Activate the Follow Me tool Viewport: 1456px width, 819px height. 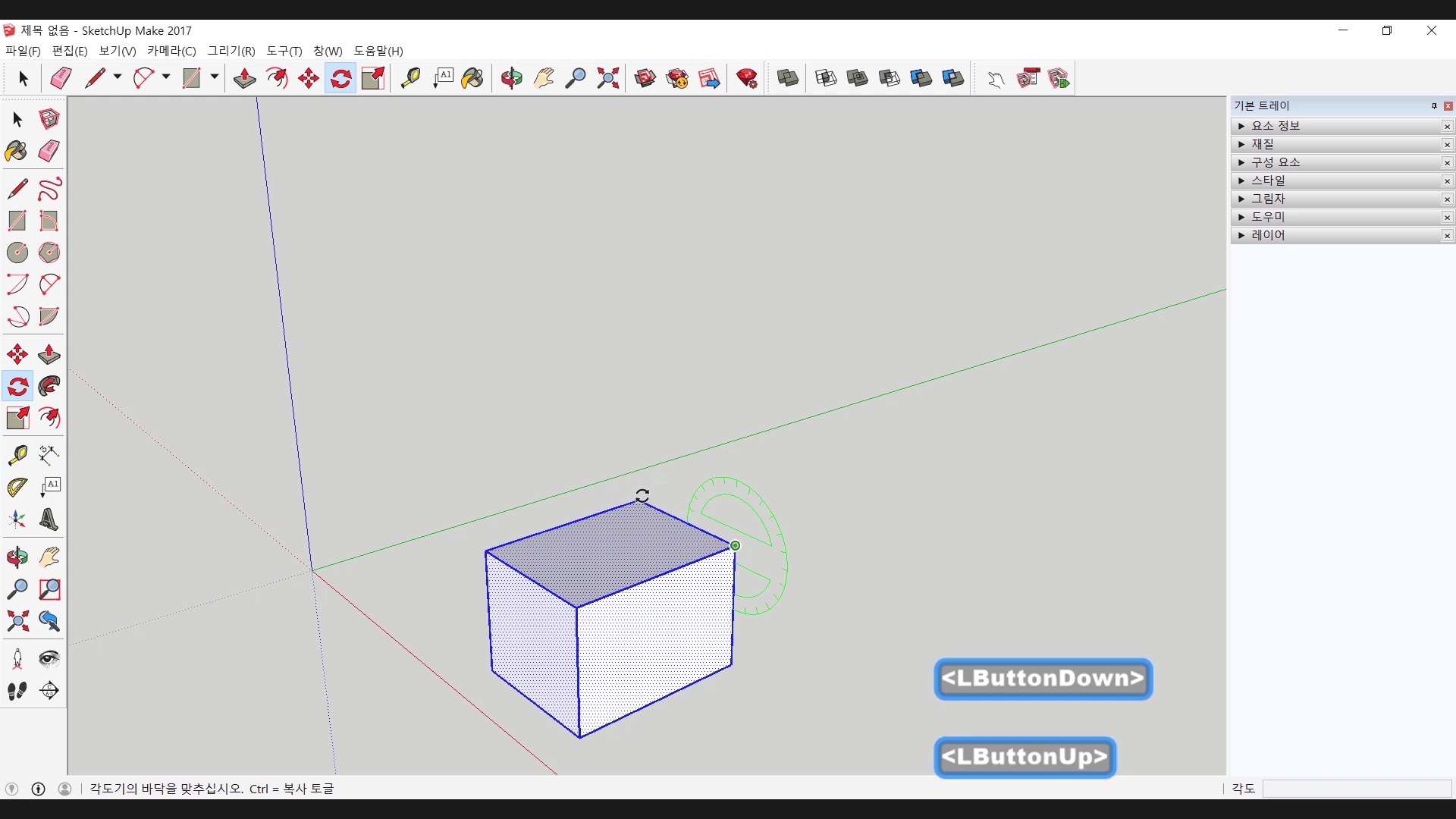(49, 386)
